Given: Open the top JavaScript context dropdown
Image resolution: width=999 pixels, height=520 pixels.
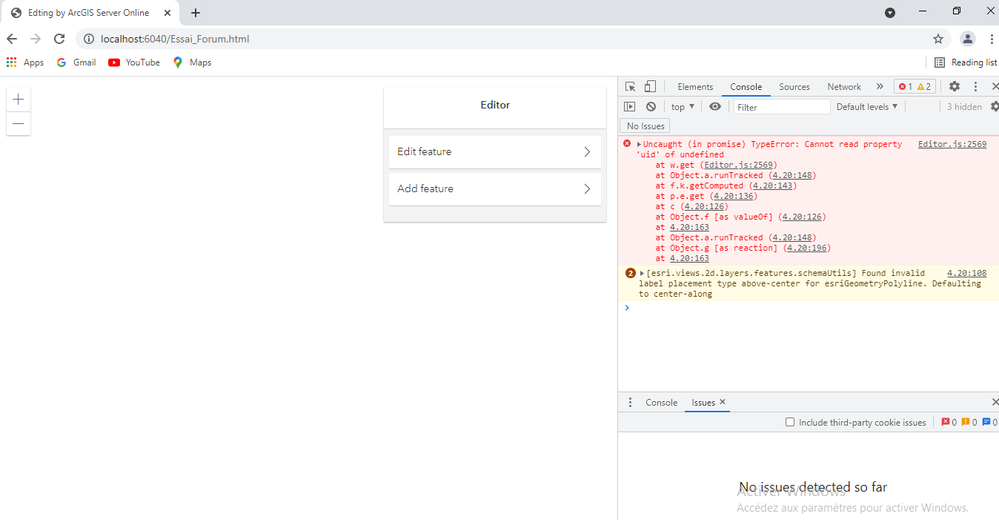Looking at the screenshot, I should coord(683,107).
